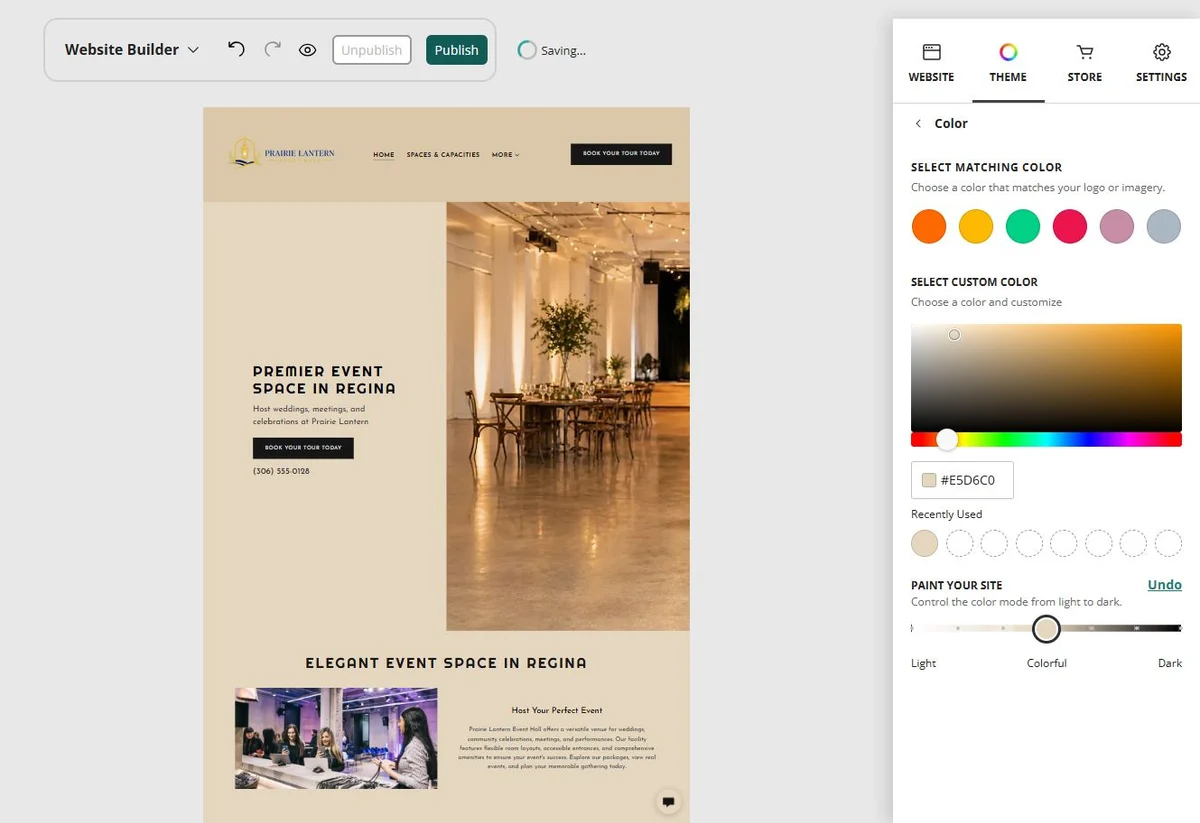Open the chat bubble icon
This screenshot has width=1200, height=823.
pyautogui.click(x=669, y=802)
